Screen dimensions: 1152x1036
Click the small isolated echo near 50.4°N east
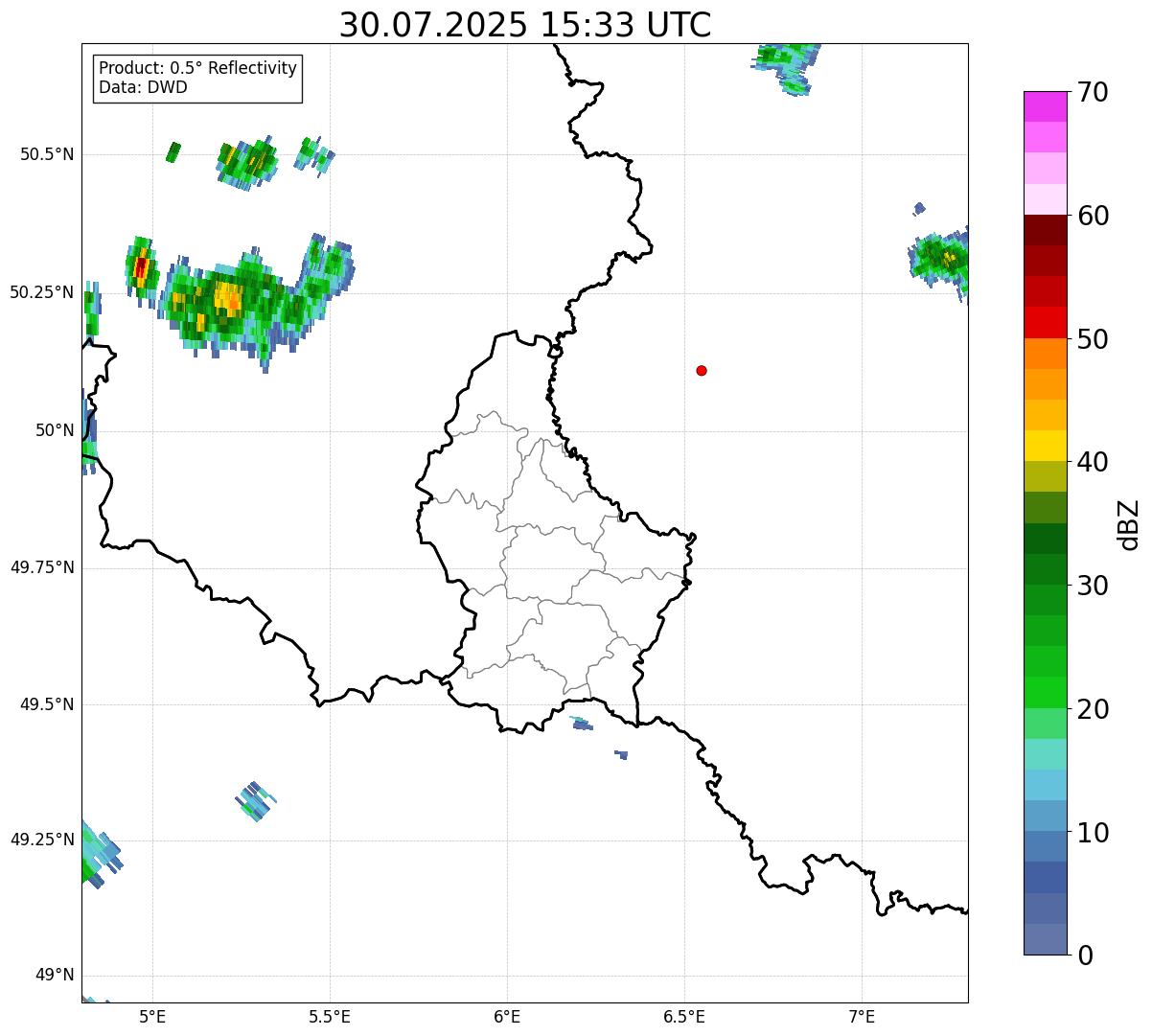(x=920, y=208)
